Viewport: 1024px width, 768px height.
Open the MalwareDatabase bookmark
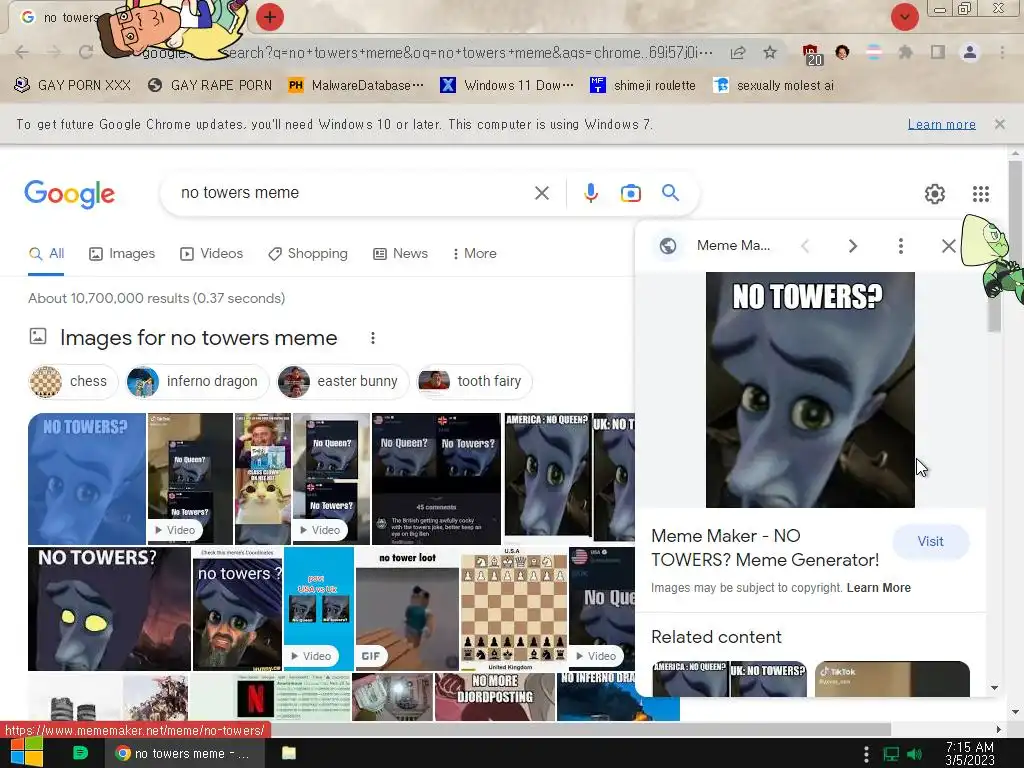[356, 86]
